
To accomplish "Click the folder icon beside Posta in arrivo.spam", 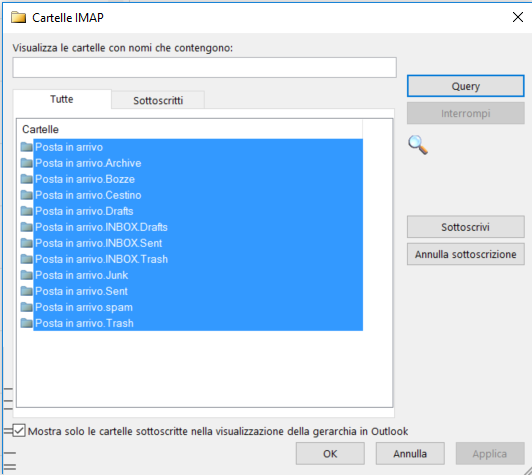I will coord(26,307).
